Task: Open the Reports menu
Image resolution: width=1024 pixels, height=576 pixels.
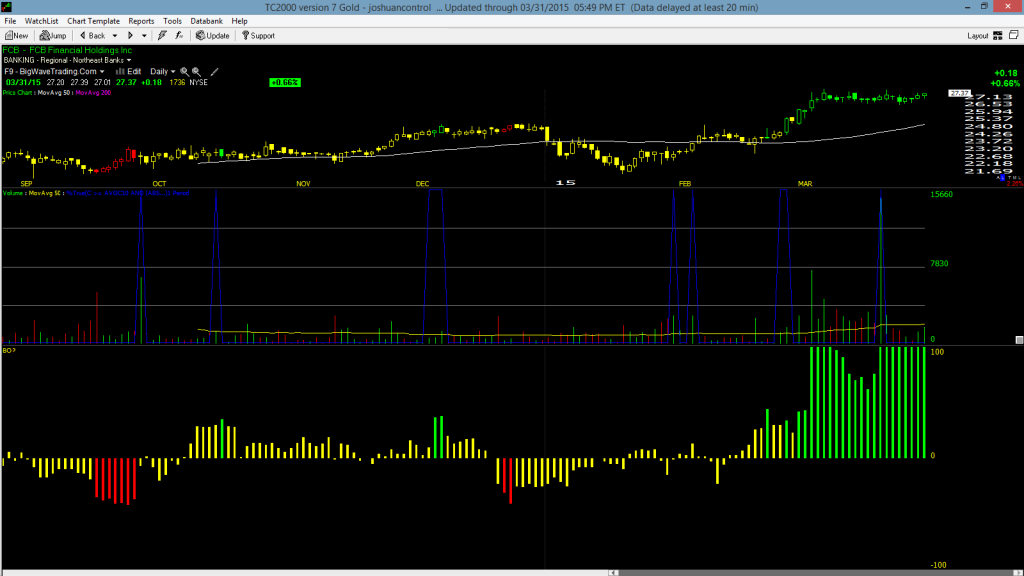Action: click(141, 21)
